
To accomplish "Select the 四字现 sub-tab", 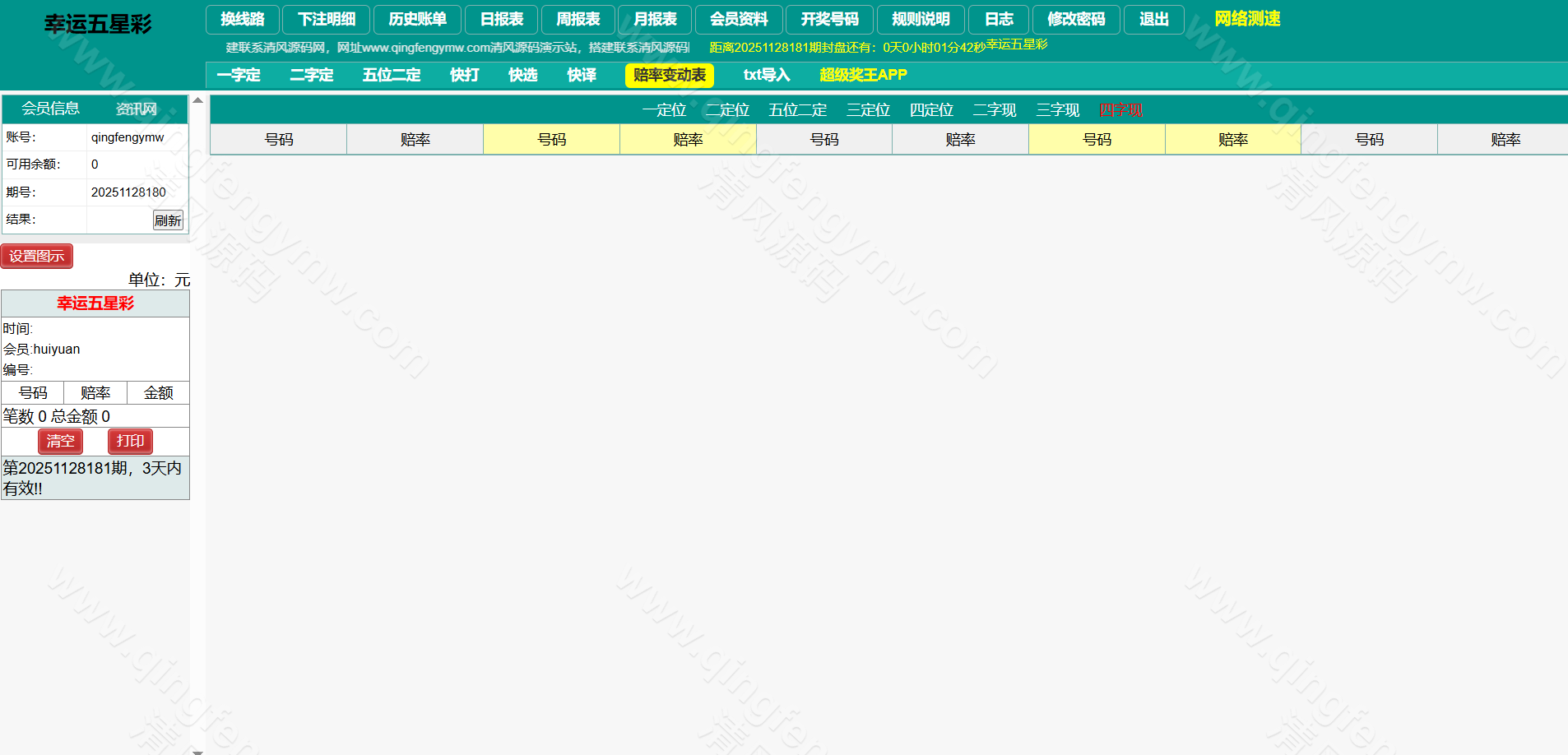I will [x=1120, y=109].
